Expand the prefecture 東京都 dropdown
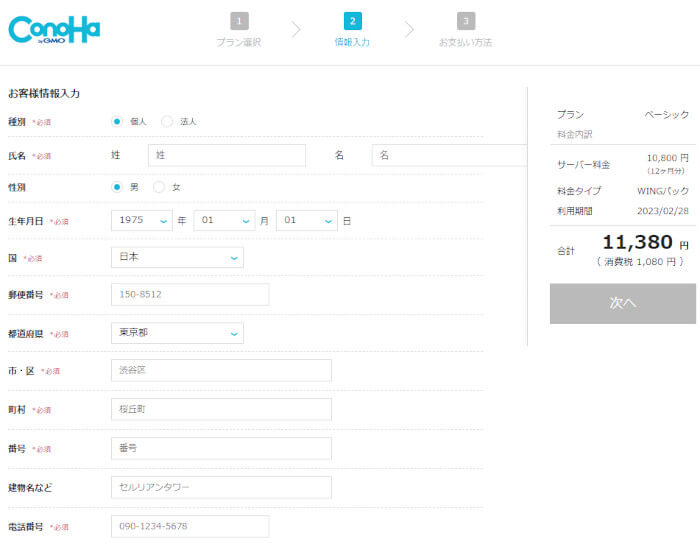700x550 pixels. pyautogui.click(x=177, y=333)
